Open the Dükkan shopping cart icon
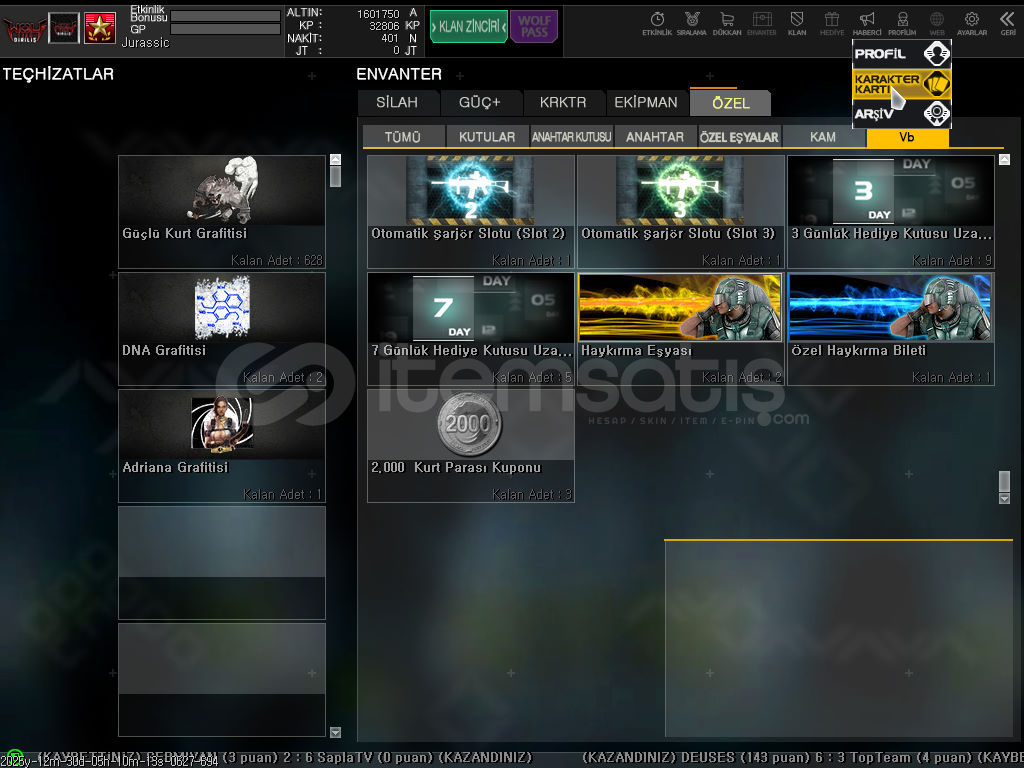The image size is (1024, 768). 727,22
